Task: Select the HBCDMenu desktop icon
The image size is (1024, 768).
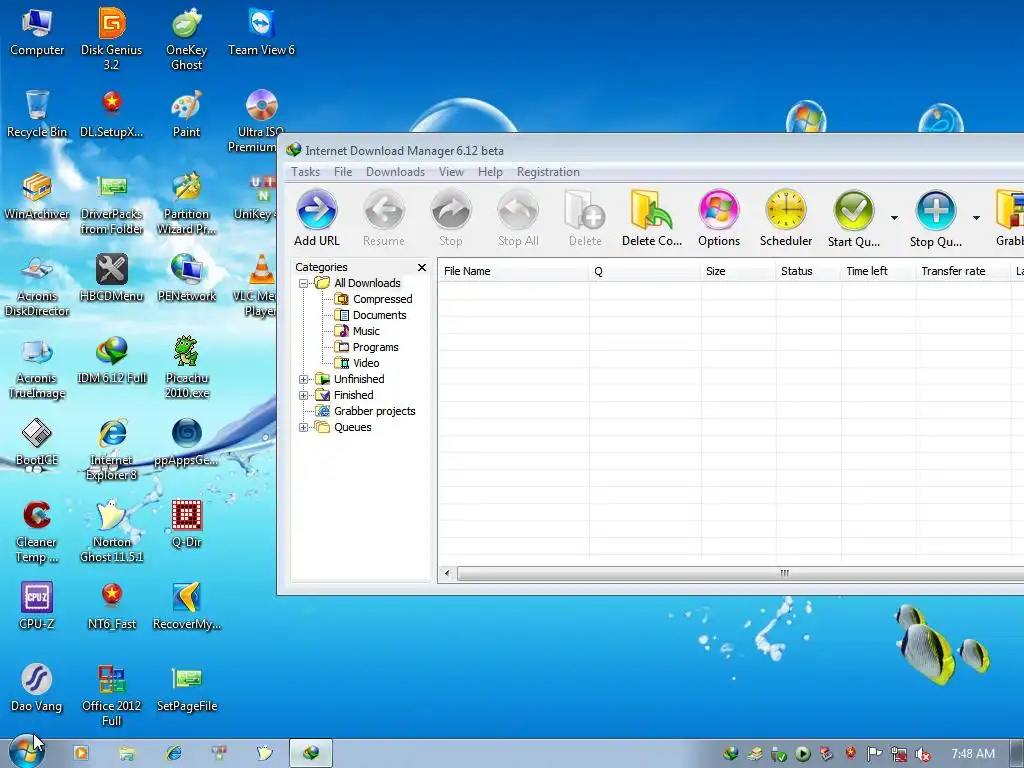Action: [112, 278]
